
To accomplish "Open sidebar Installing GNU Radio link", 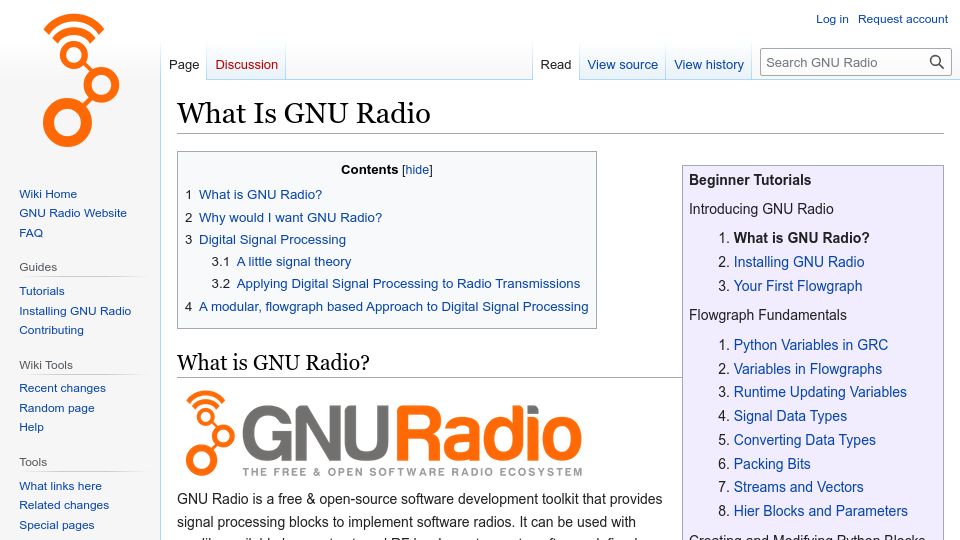I will (75, 311).
